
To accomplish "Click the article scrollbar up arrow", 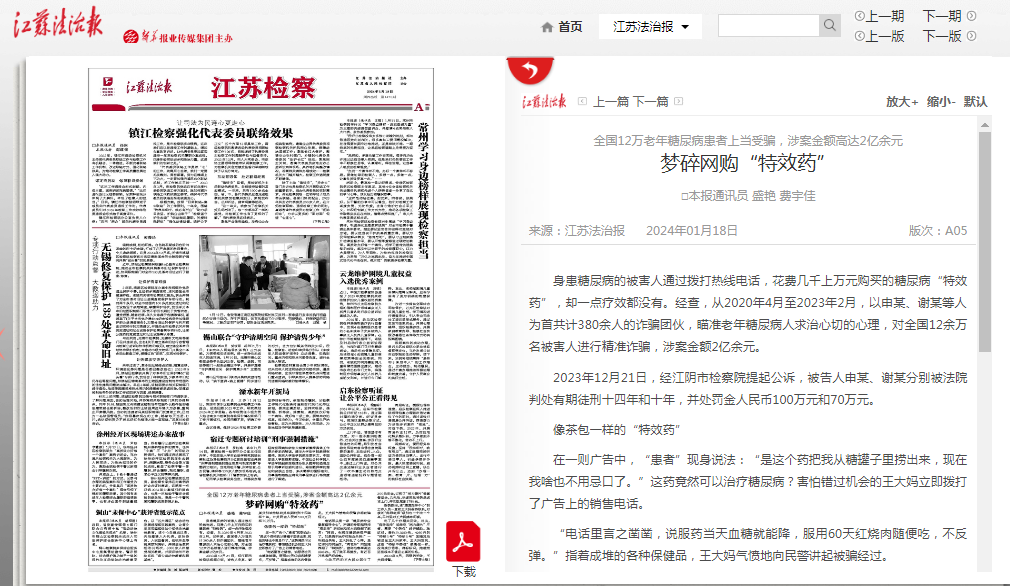I will [x=985, y=125].
